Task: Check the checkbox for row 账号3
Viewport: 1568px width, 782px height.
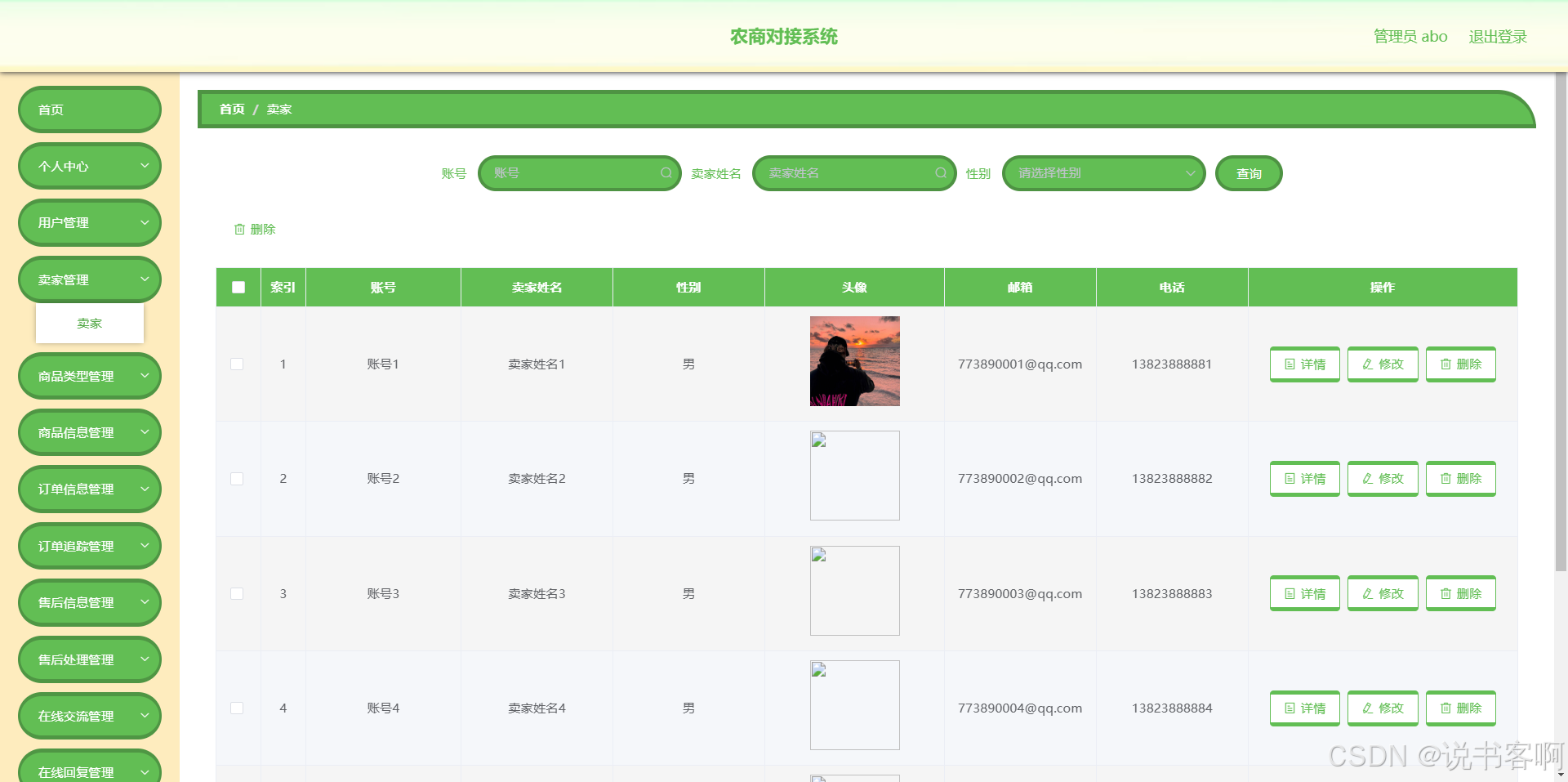Action: click(x=237, y=594)
